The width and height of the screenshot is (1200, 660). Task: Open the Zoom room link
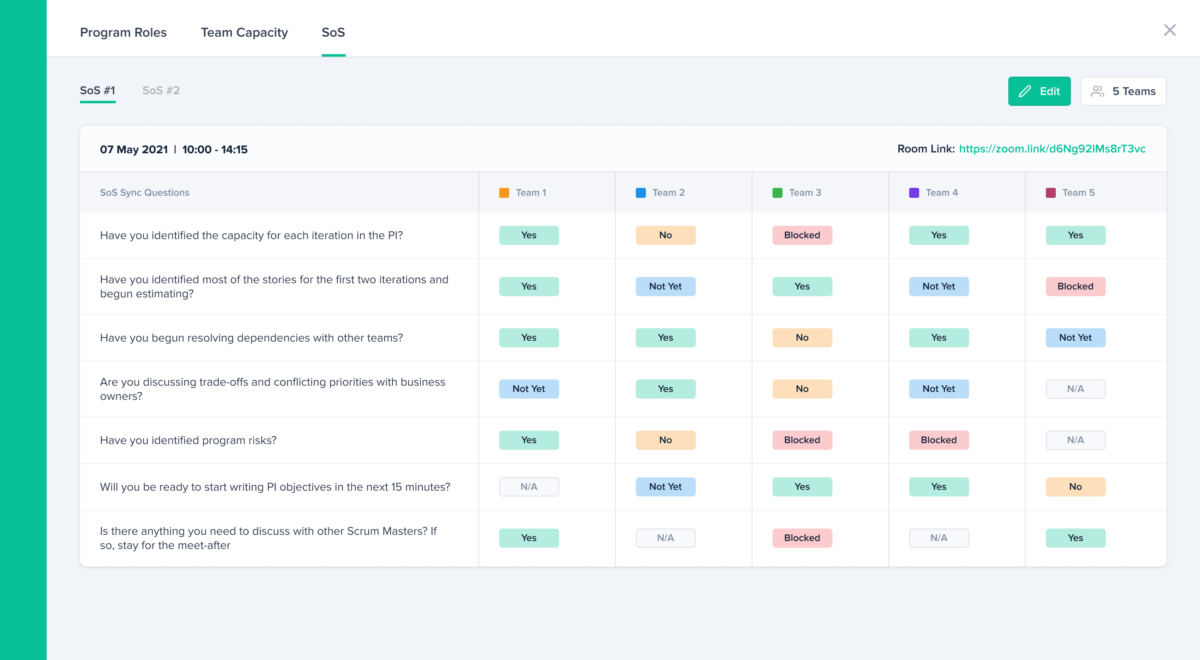(1052, 149)
